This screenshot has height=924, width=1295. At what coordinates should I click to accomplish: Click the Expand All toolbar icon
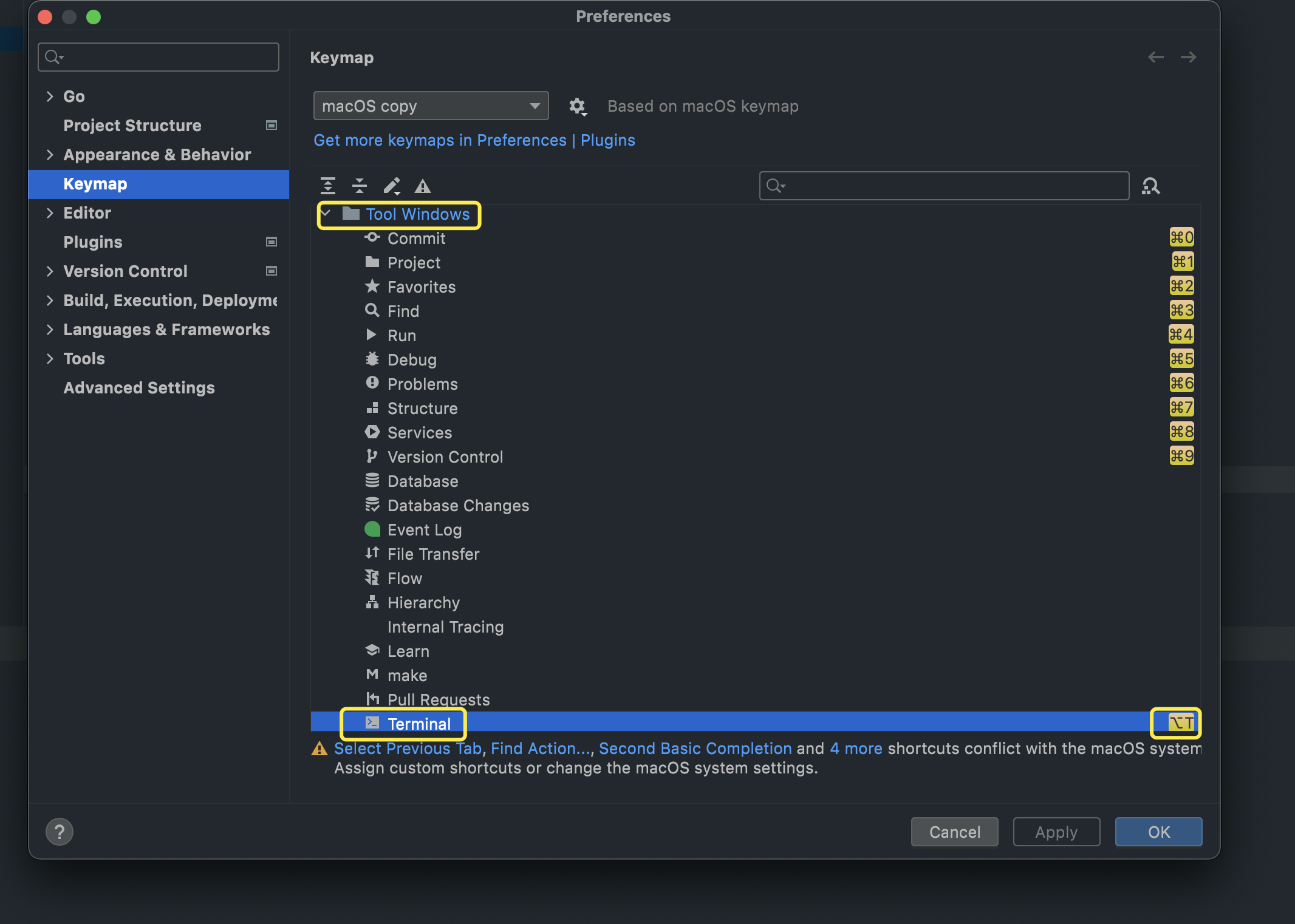[328, 186]
